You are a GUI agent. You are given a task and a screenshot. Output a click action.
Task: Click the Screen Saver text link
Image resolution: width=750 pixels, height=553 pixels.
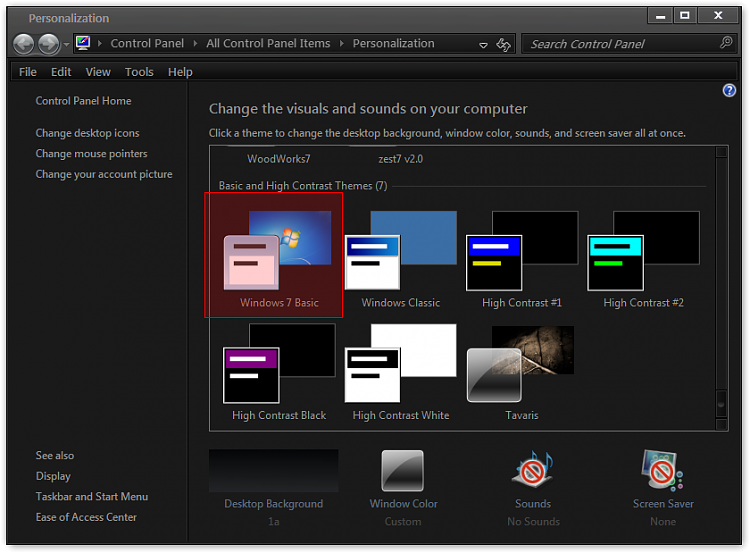[663, 504]
